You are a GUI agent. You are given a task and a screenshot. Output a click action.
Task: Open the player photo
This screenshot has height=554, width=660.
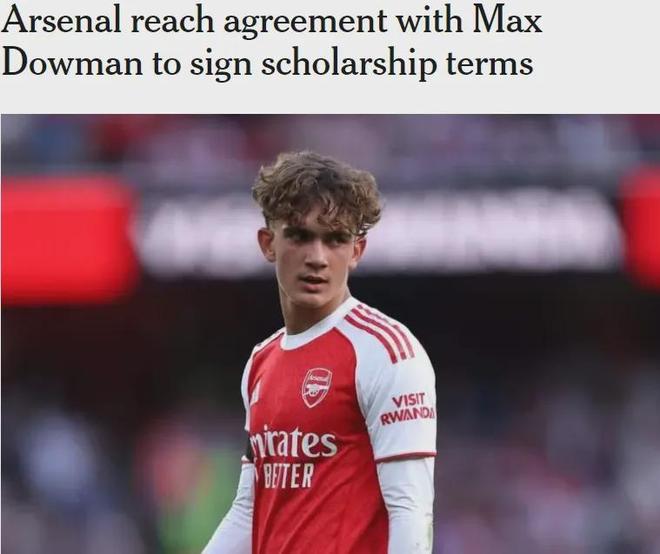330,334
